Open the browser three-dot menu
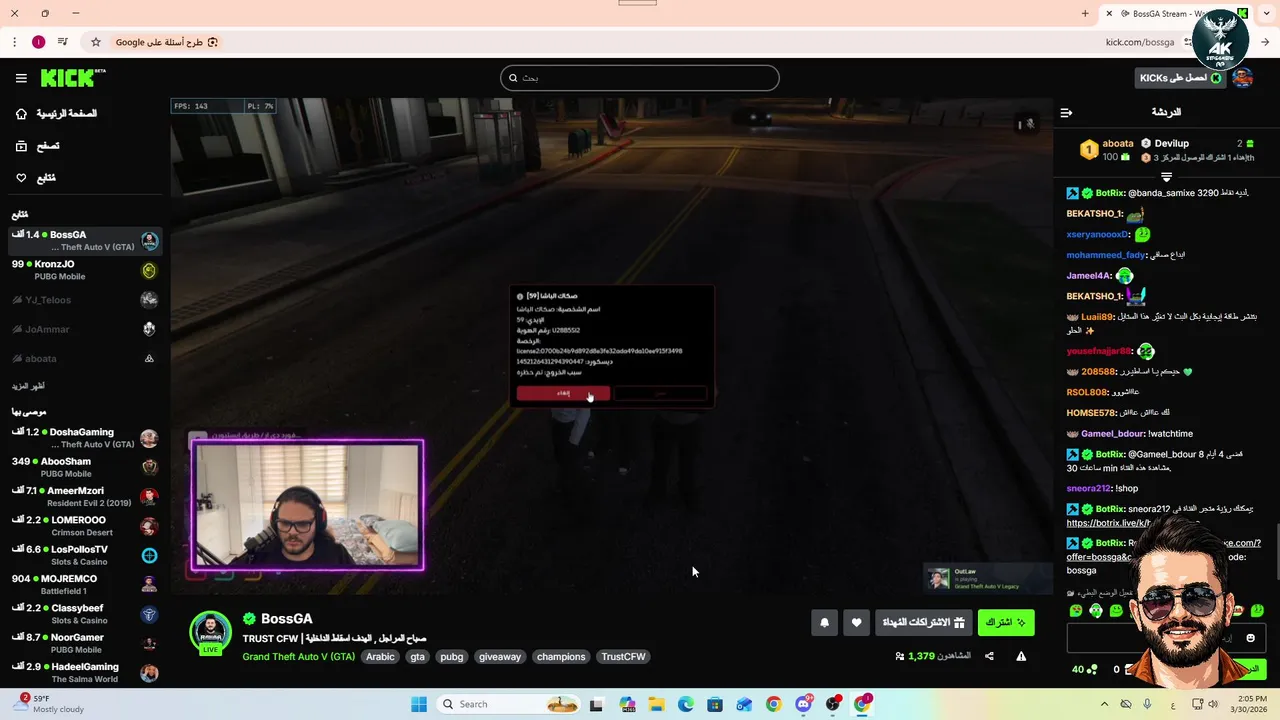The height and width of the screenshot is (720, 1280). 14,42
